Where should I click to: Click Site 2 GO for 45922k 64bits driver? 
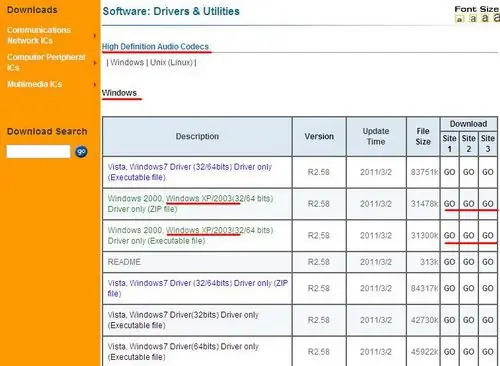(x=469, y=352)
